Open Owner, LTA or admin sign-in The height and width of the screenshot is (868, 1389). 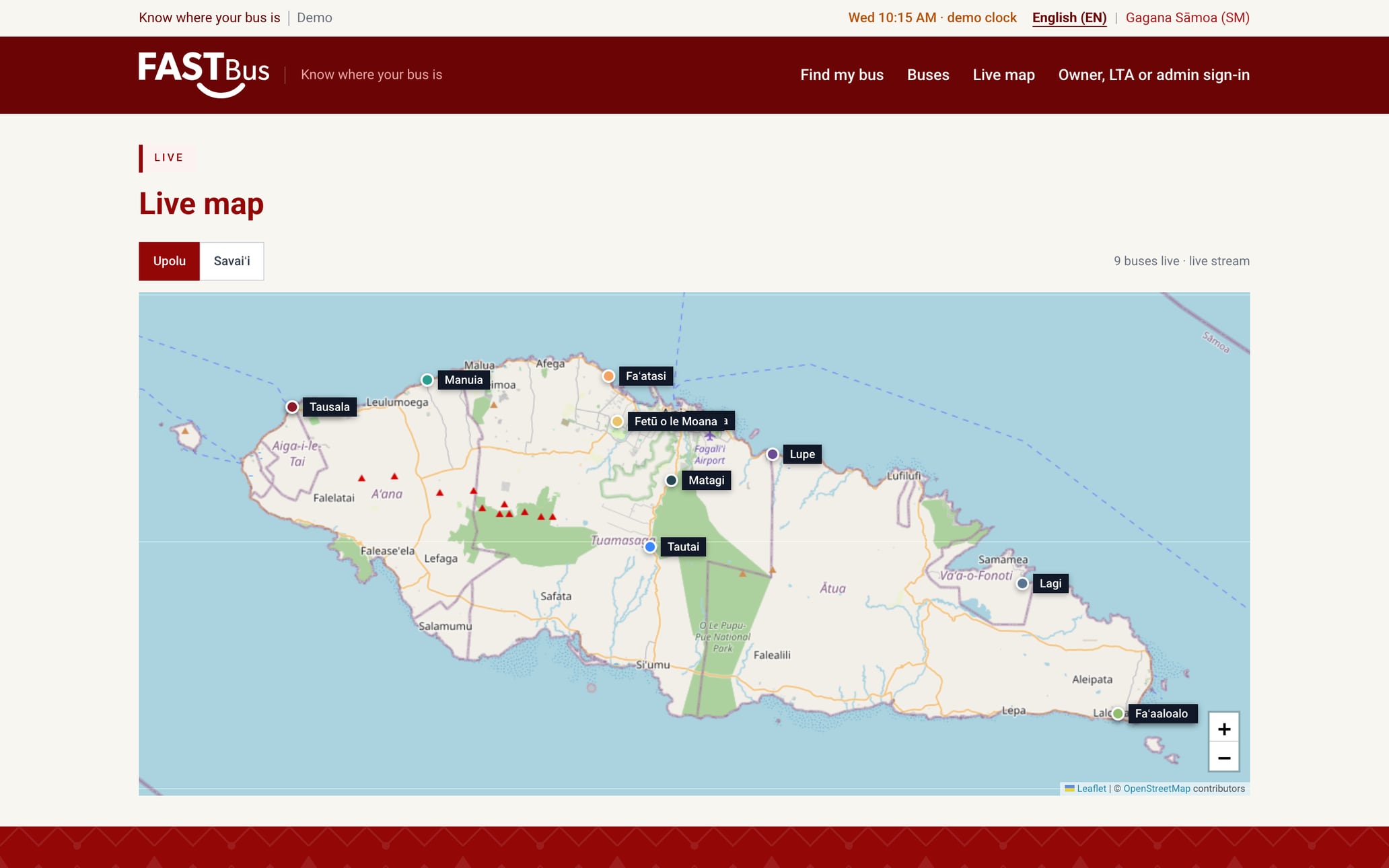point(1153,75)
